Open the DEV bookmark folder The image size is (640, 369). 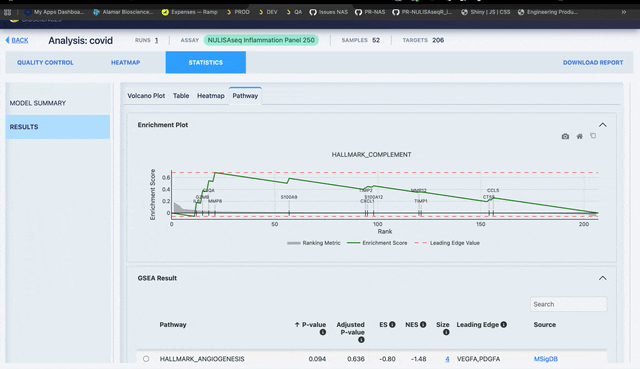click(268, 12)
